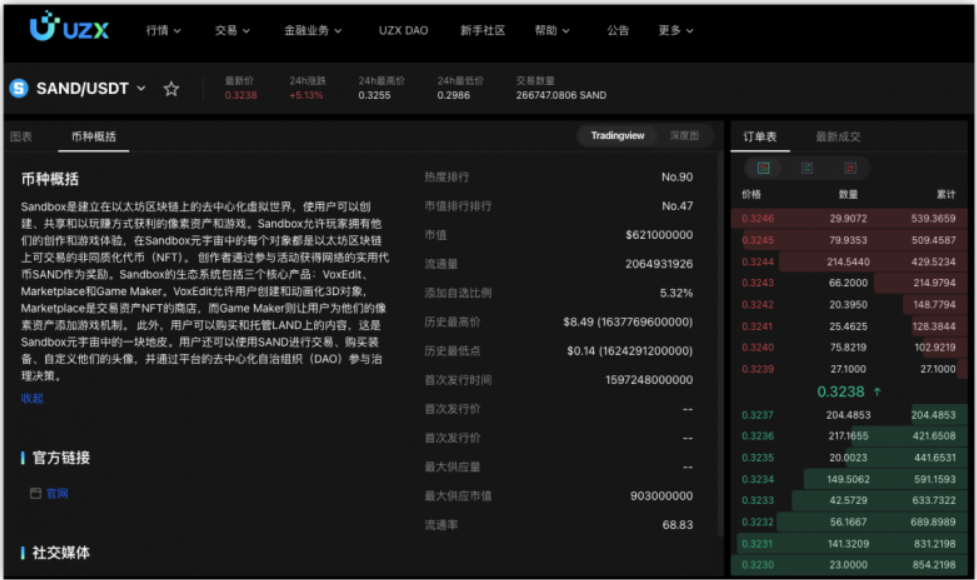Select sell order at price 0.3246
Screen dimensions: 977x580
point(849,218)
